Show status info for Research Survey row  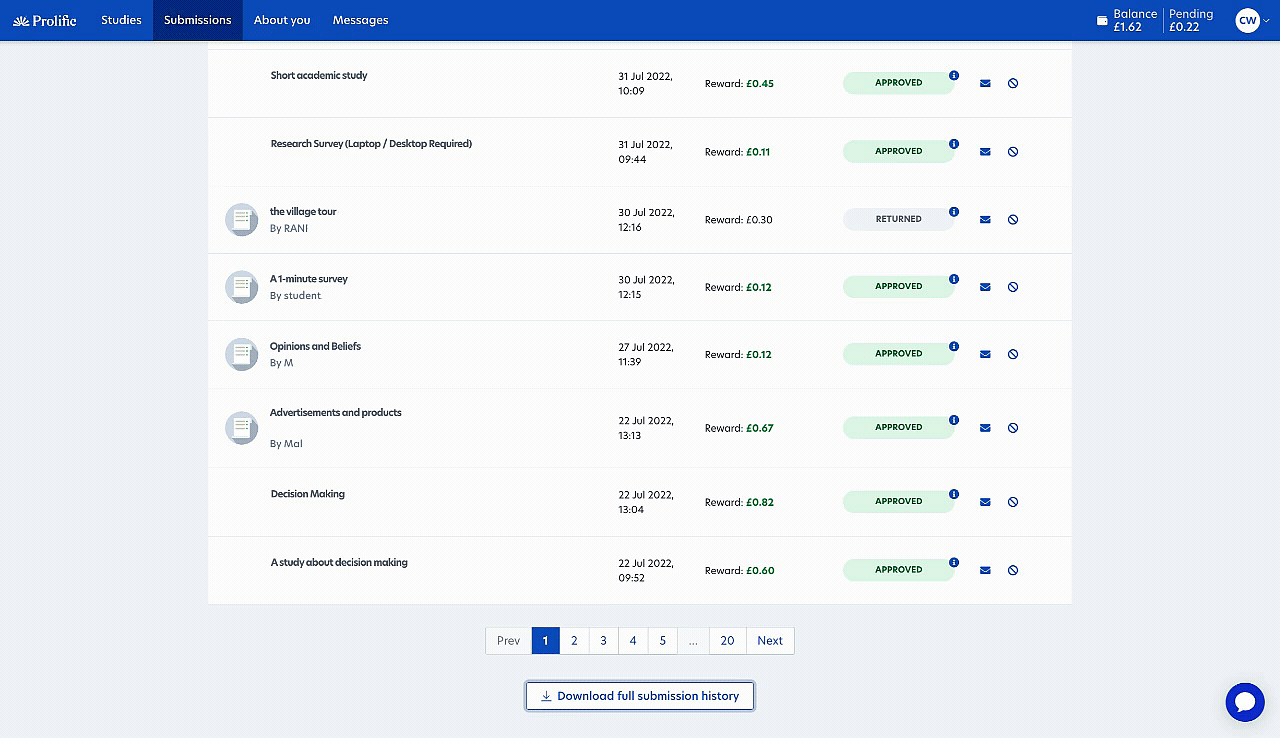pyautogui.click(x=954, y=144)
